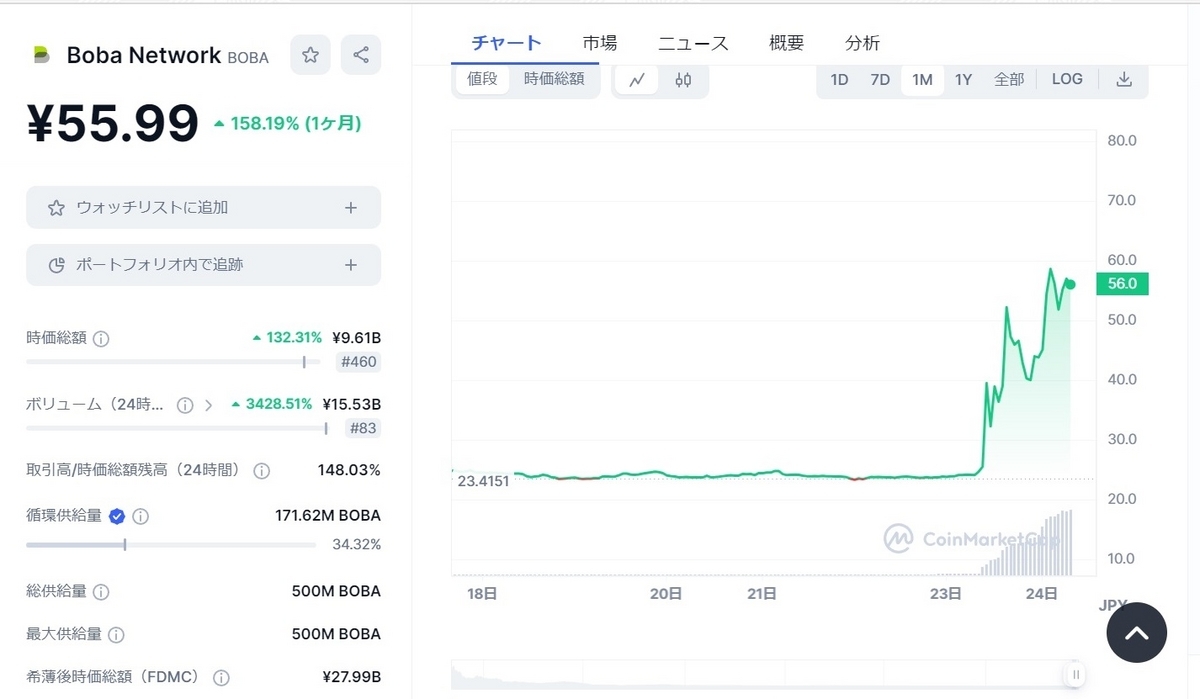Toggle chart to 値段 view
This screenshot has width=1200, height=699.
(482, 79)
